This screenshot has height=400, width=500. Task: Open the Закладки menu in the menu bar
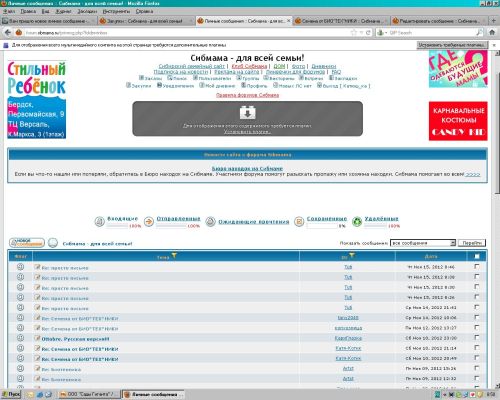pyautogui.click(x=87, y=11)
